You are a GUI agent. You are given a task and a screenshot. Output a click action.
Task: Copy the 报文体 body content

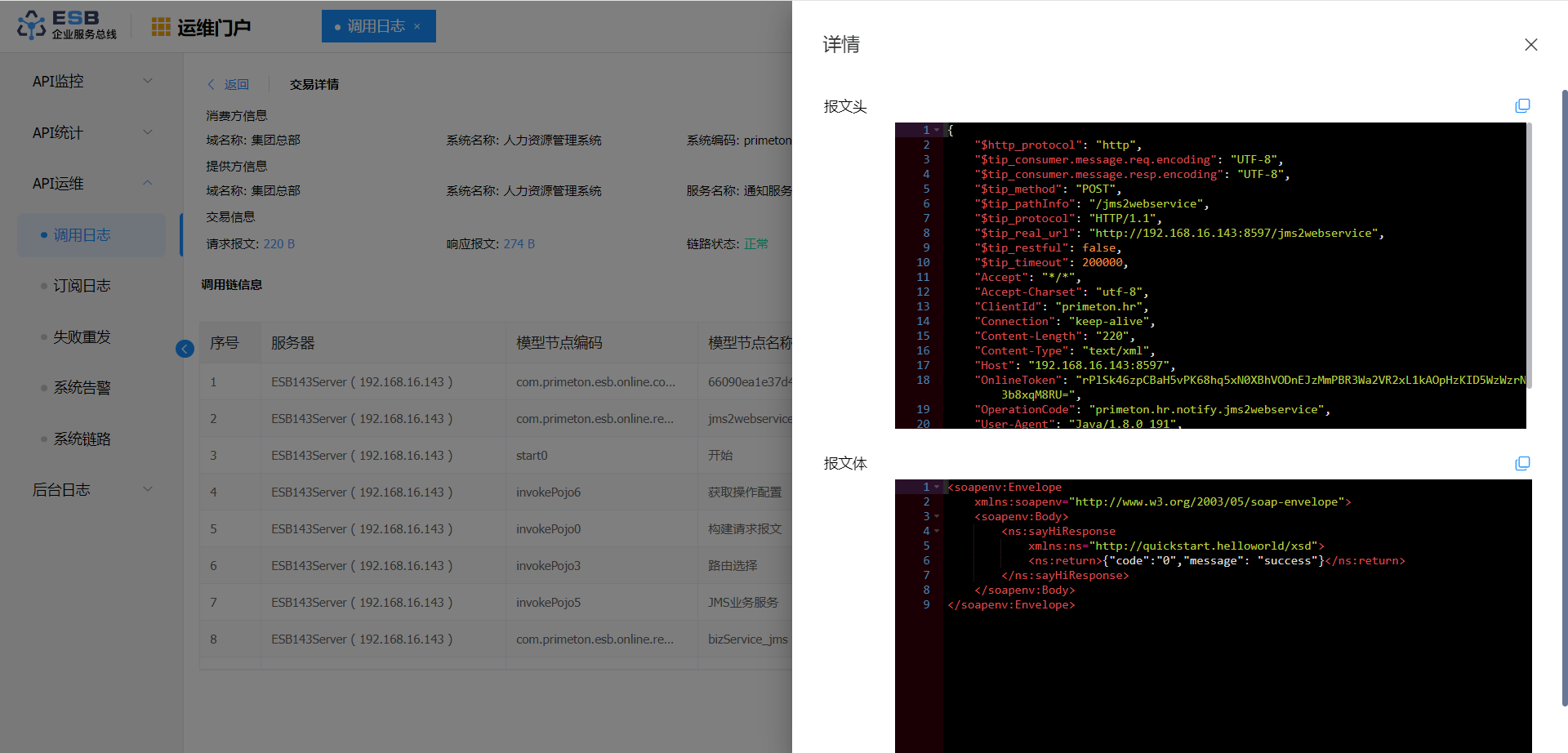pos(1522,464)
